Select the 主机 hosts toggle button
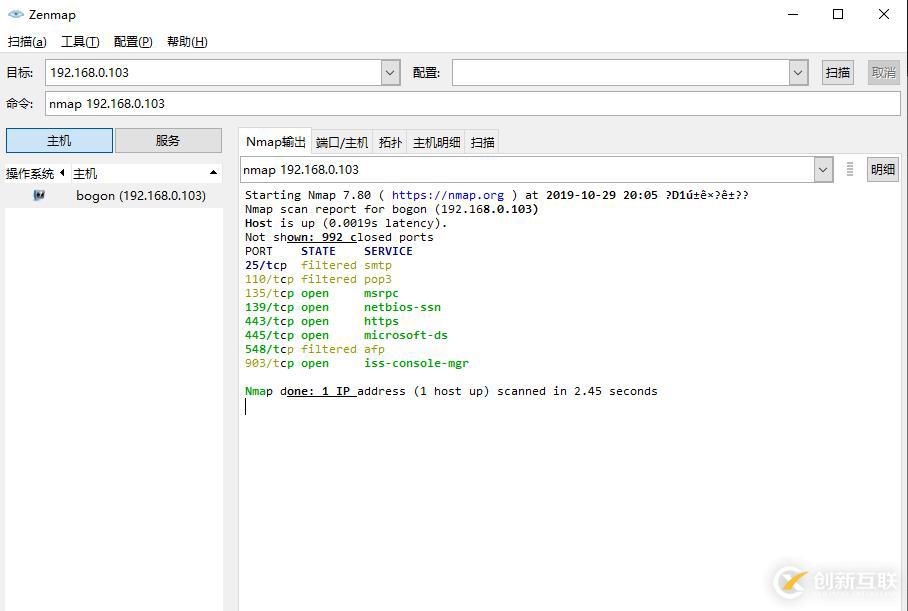The image size is (908, 611). tap(59, 141)
